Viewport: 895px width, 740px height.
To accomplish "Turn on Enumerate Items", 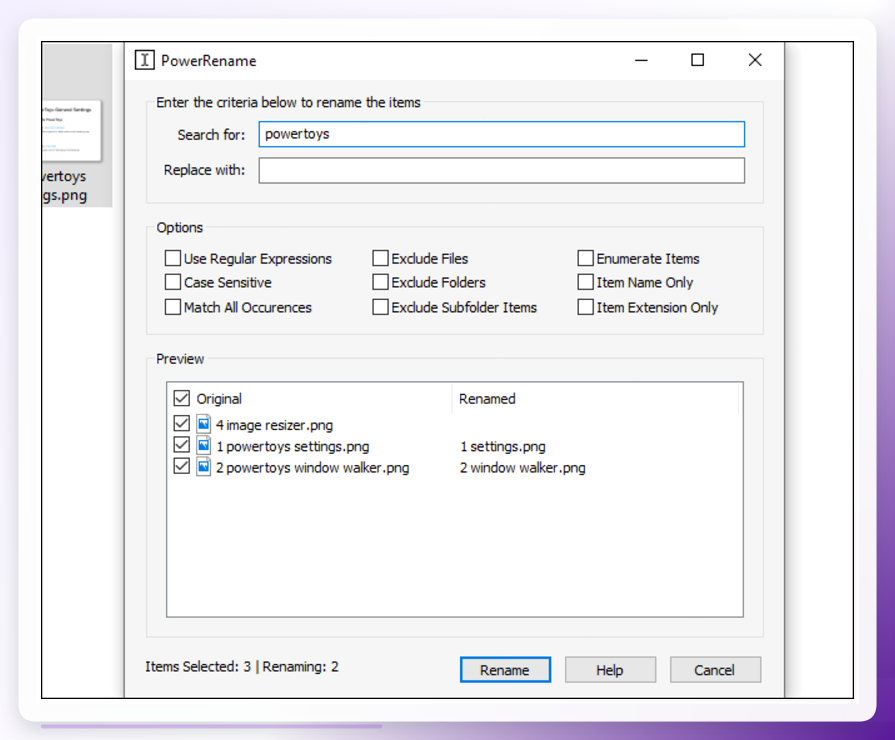I will (x=585, y=258).
